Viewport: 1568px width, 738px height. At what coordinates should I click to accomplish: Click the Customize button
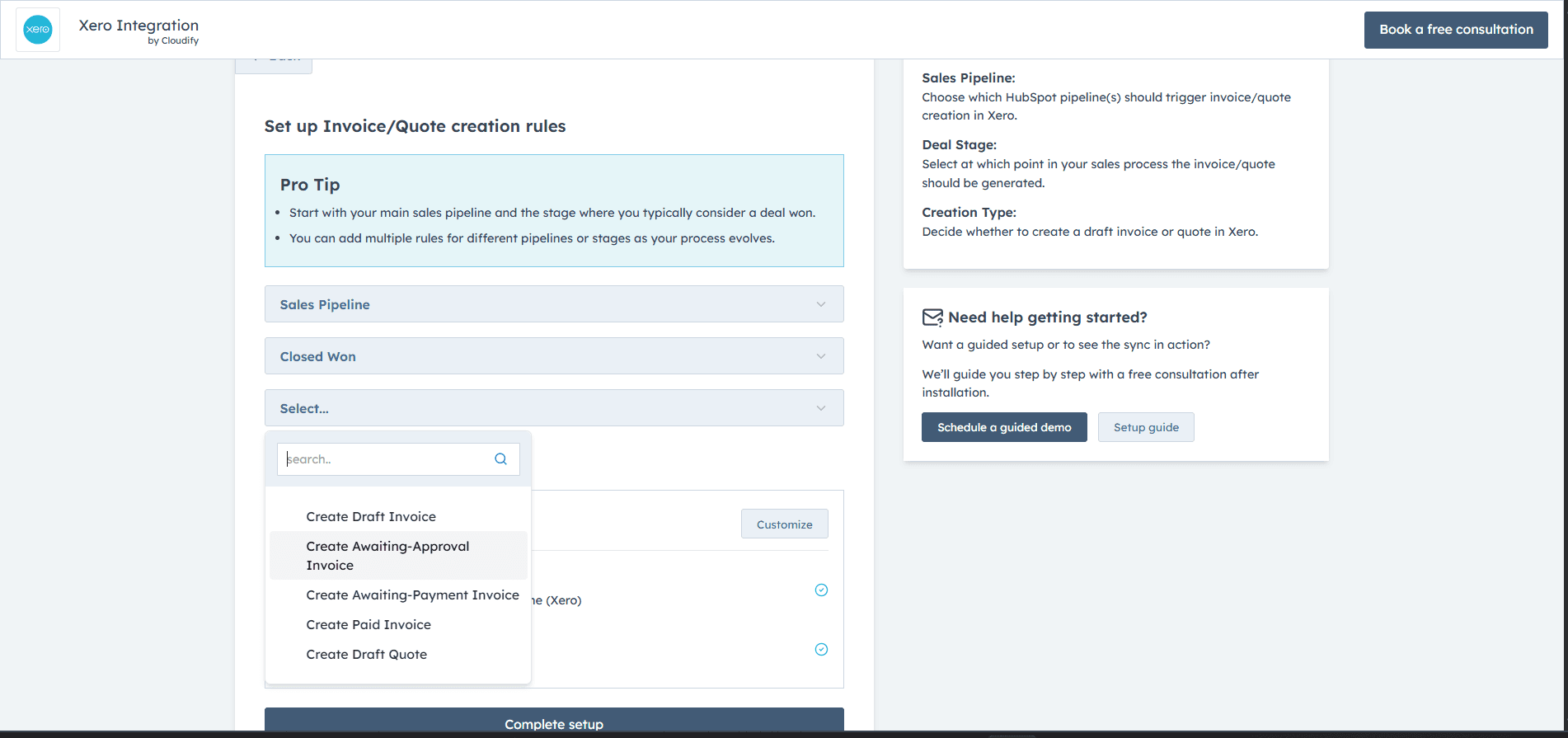click(785, 524)
